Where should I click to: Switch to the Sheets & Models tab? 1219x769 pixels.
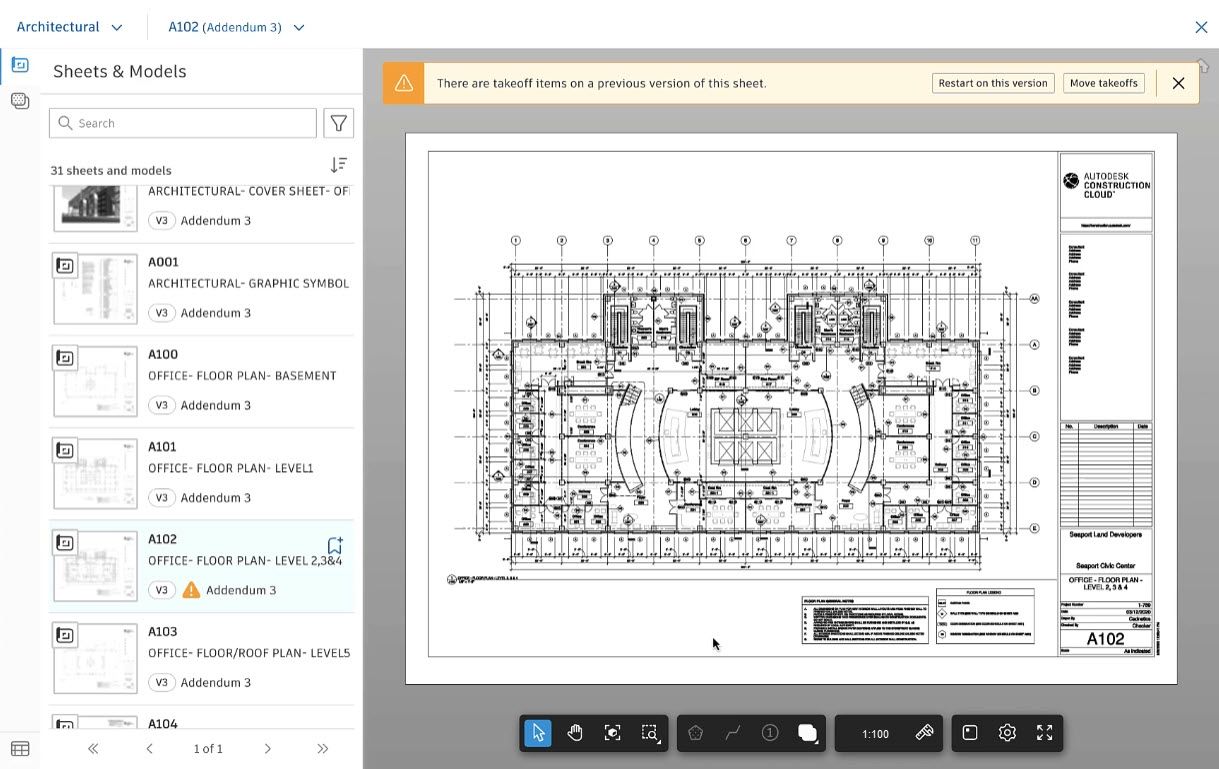click(20, 65)
